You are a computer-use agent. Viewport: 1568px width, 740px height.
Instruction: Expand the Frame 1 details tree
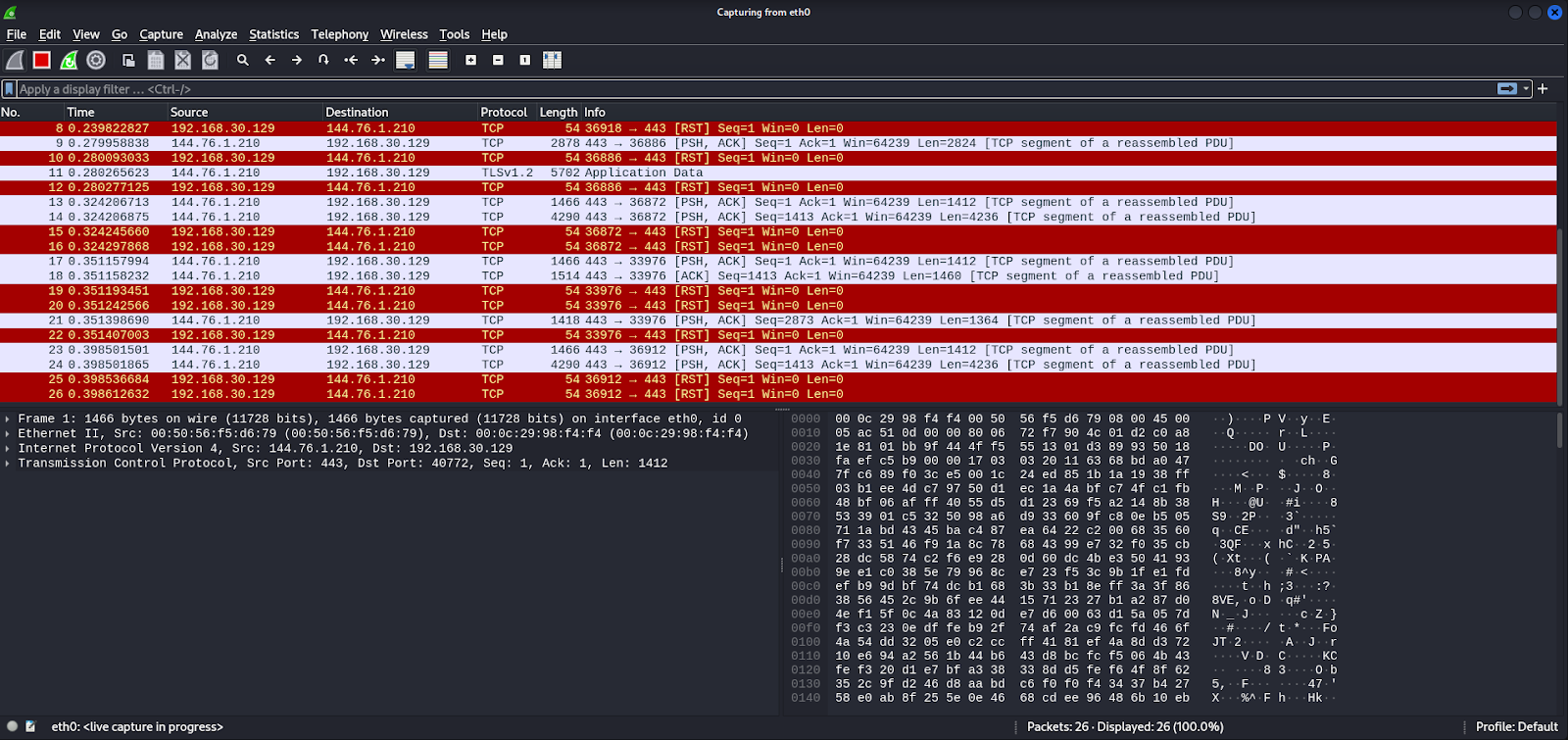[x=8, y=419]
